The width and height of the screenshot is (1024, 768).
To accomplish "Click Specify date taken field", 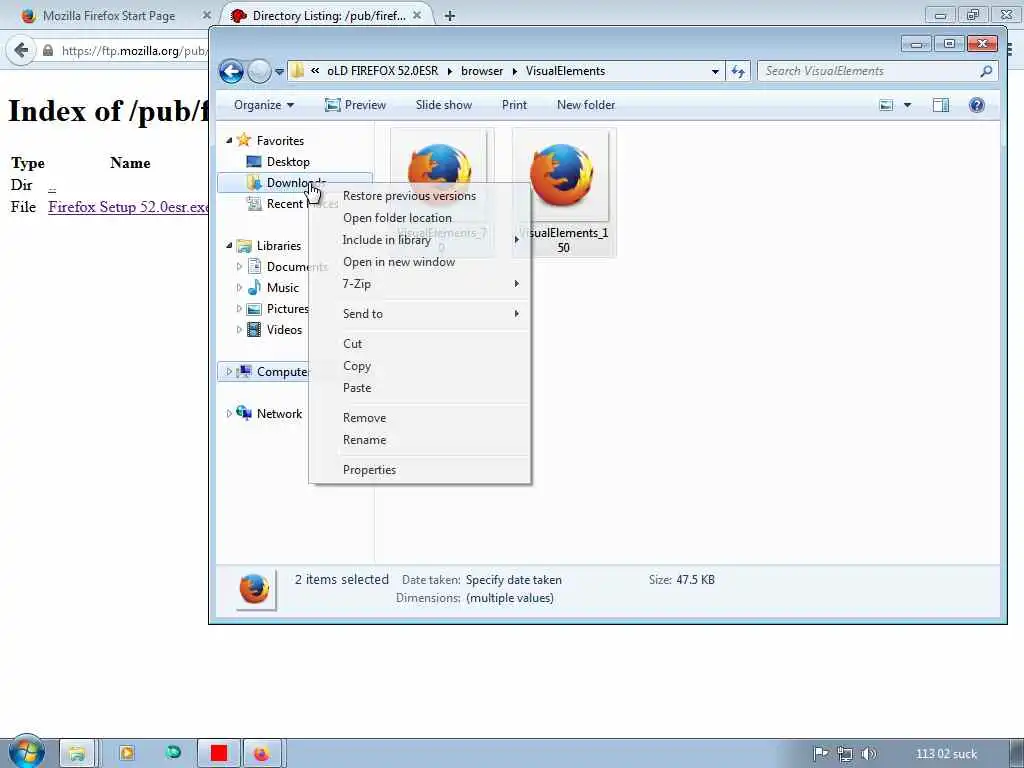I will point(513,580).
